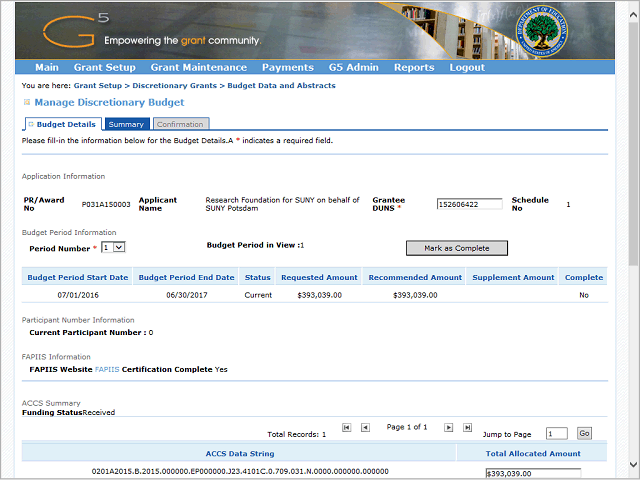The height and width of the screenshot is (480, 640).
Task: Open the Main menu
Action: click(x=47, y=67)
